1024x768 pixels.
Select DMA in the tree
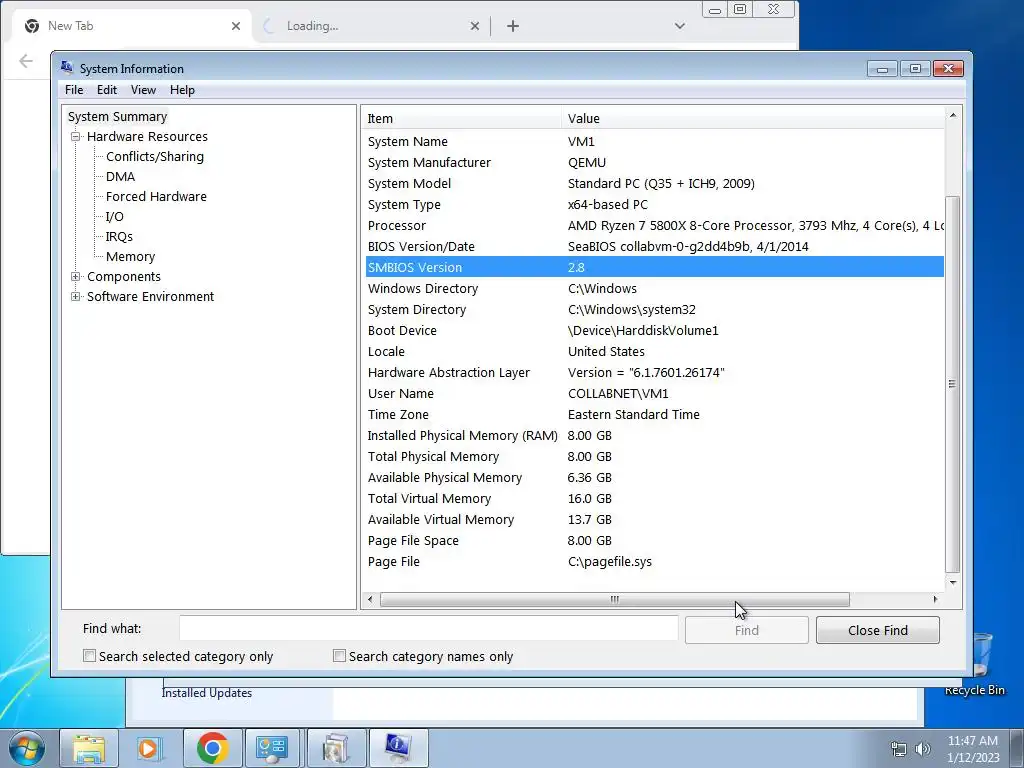120,176
